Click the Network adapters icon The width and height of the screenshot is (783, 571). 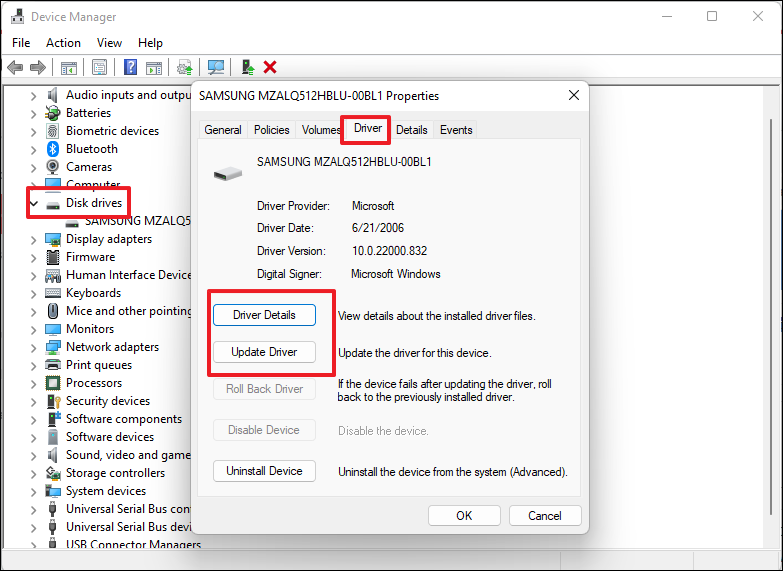click(52, 347)
